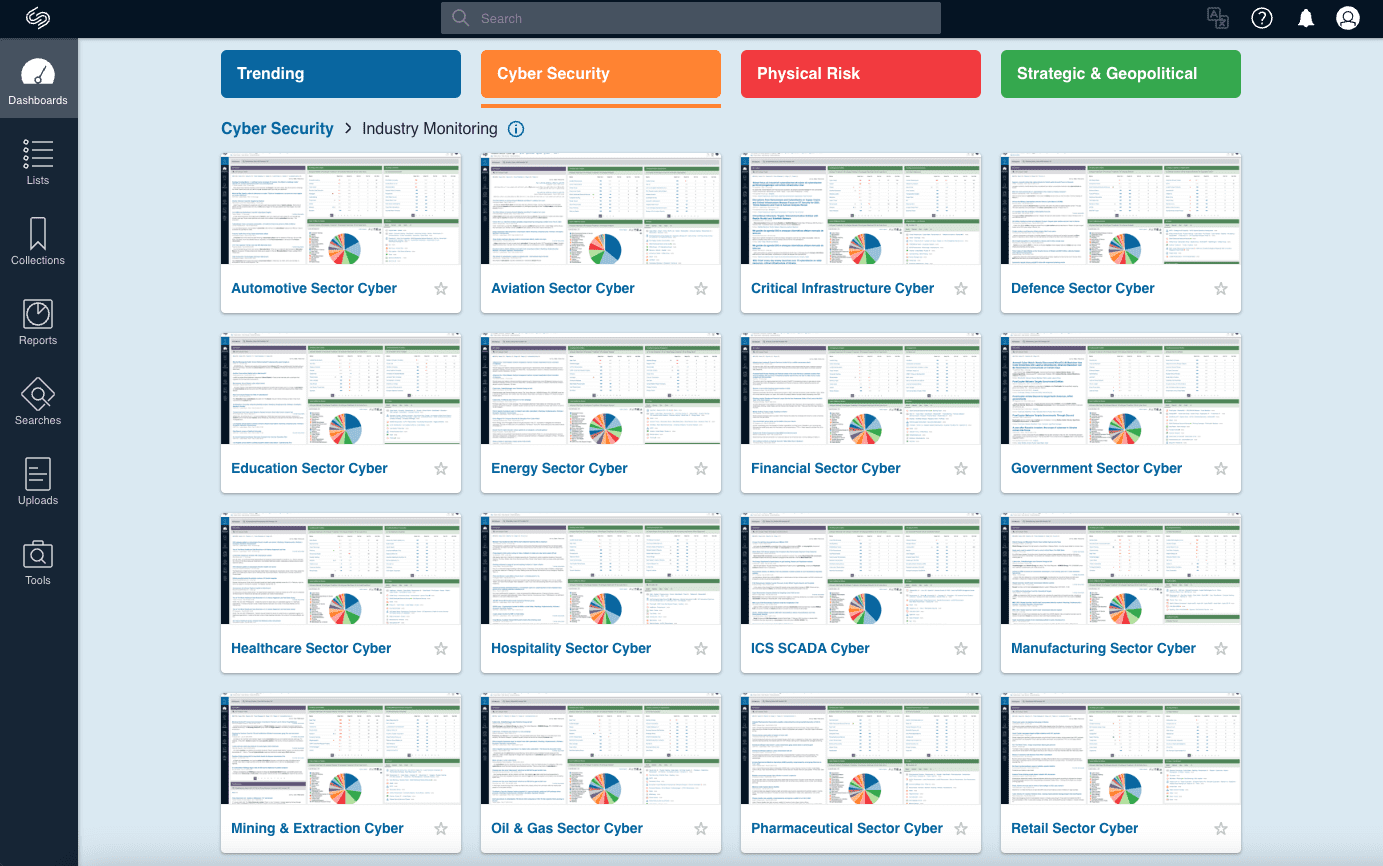Open Pharmaceutical Sector Cyber dashboard thumbnail

click(x=861, y=750)
